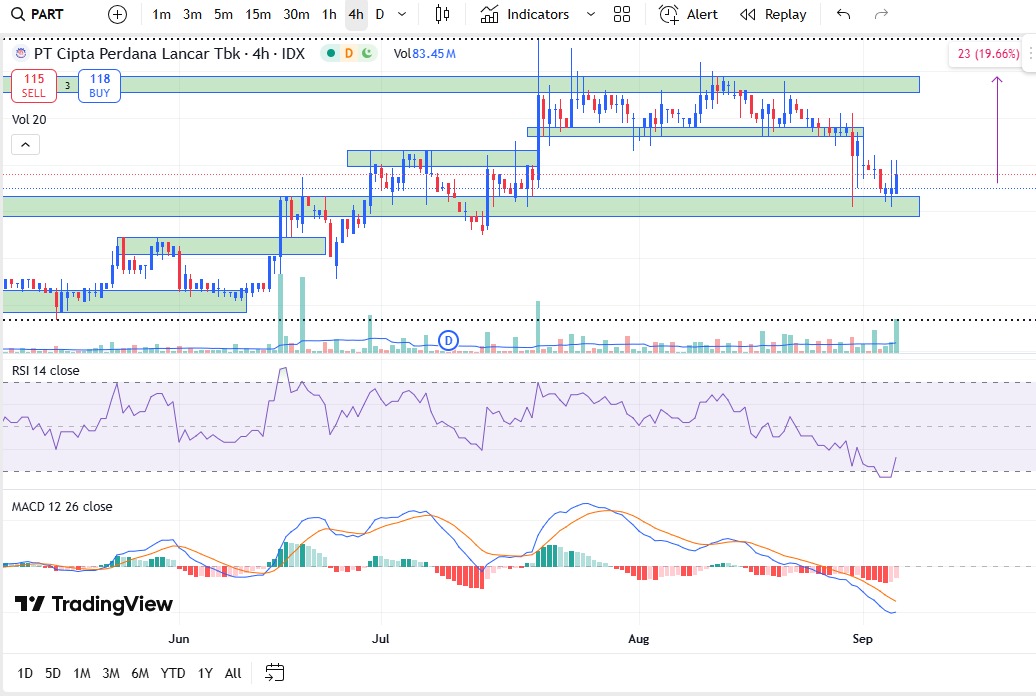
Task: Select the MACD 12 26 close legend
Action: 62,507
